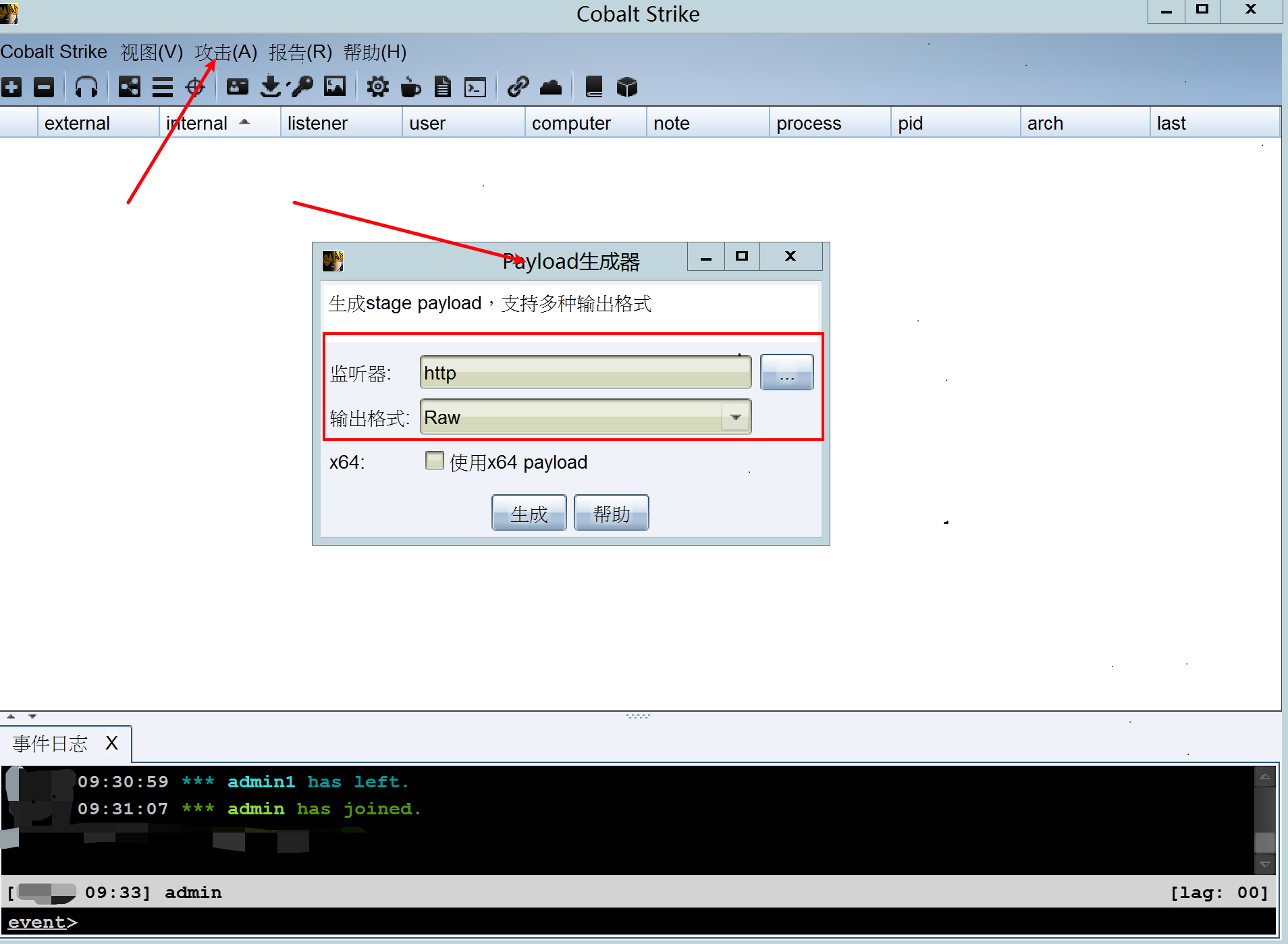The image size is (1288, 944).
Task: Close the Payload generator dialog
Action: 790,257
